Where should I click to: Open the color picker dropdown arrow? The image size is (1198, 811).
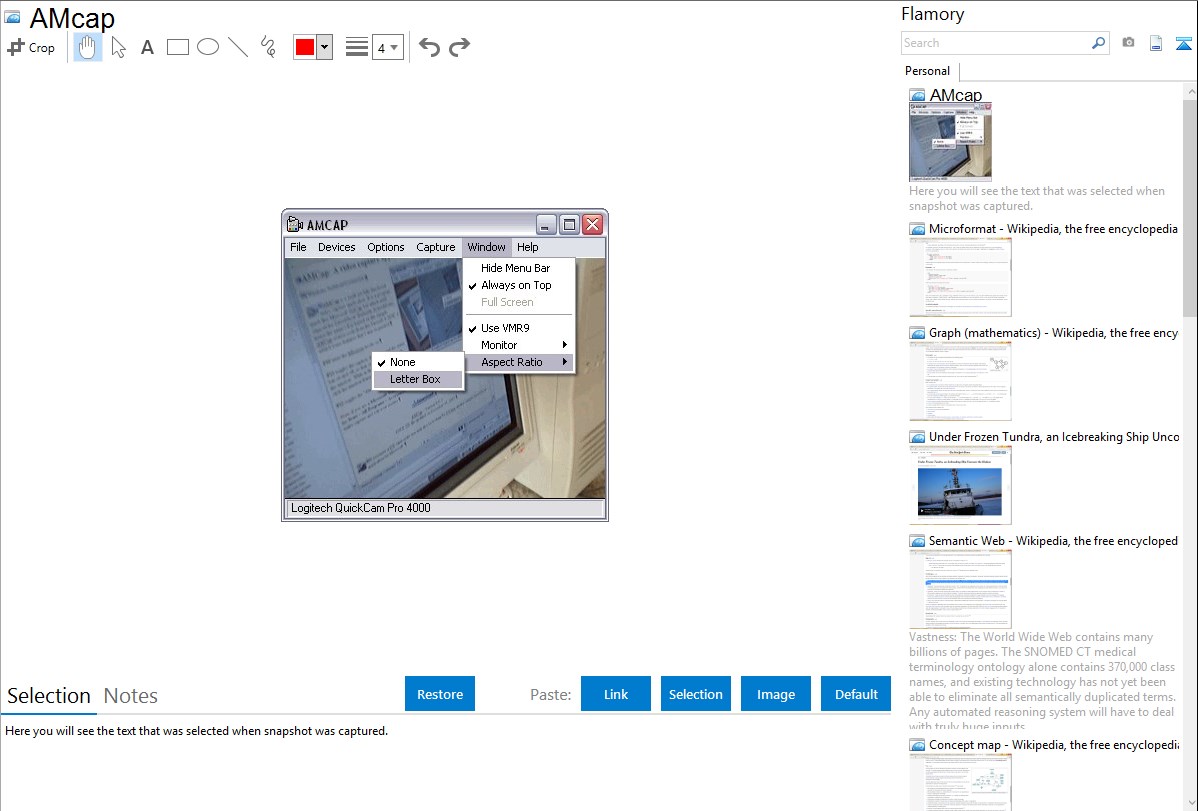tap(325, 47)
